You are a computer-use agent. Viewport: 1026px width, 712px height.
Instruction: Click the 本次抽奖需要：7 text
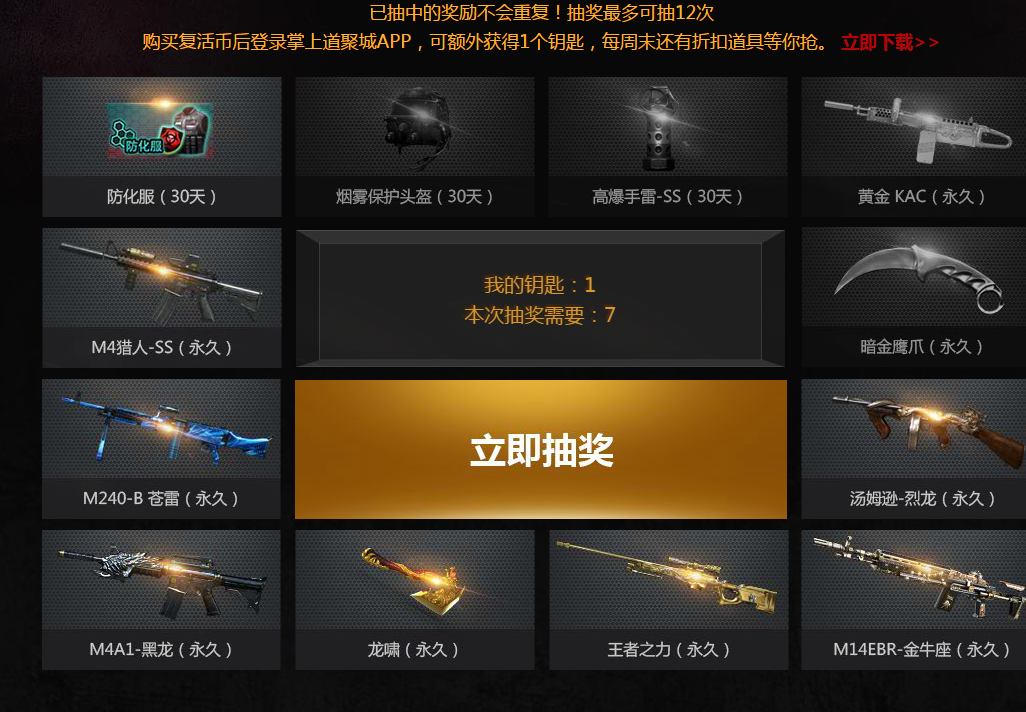click(540, 315)
